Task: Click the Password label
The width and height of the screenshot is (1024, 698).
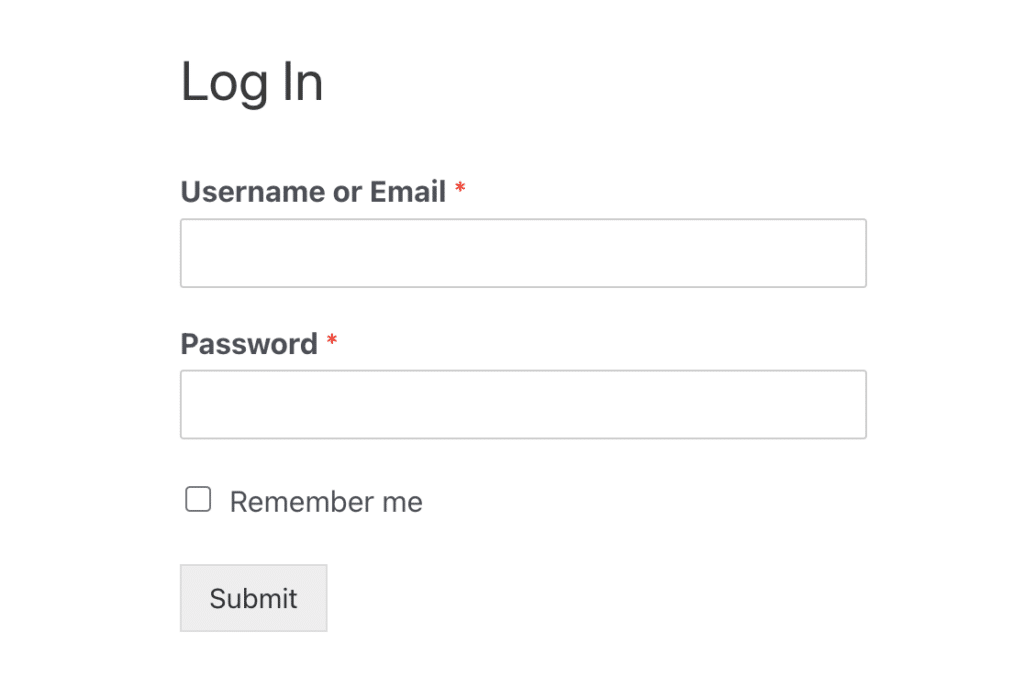Action: pos(248,344)
